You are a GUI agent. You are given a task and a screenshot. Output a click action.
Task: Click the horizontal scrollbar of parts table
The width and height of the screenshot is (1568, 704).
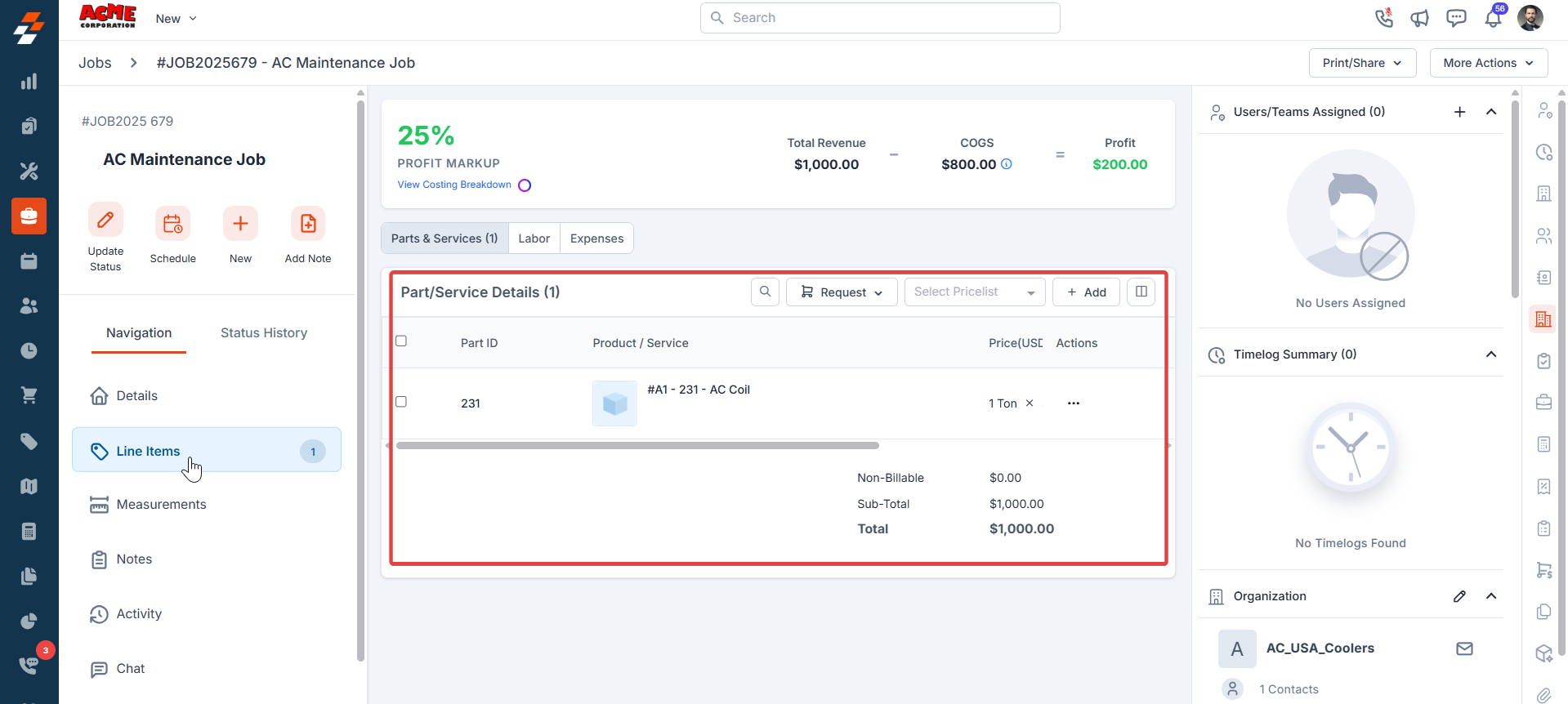pos(637,446)
